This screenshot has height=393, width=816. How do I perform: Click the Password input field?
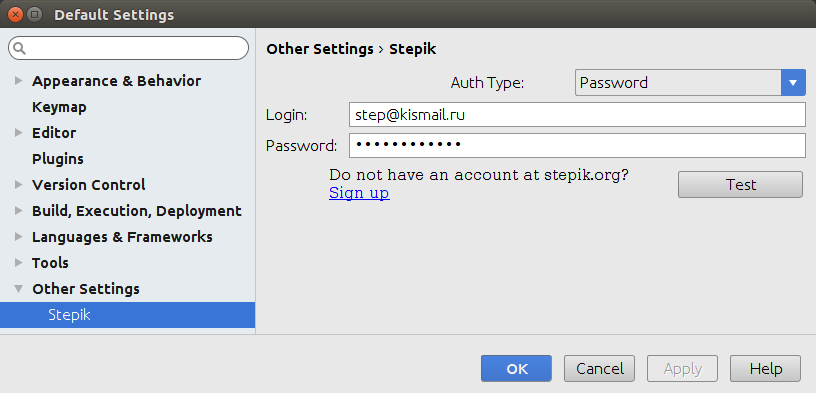[577, 145]
